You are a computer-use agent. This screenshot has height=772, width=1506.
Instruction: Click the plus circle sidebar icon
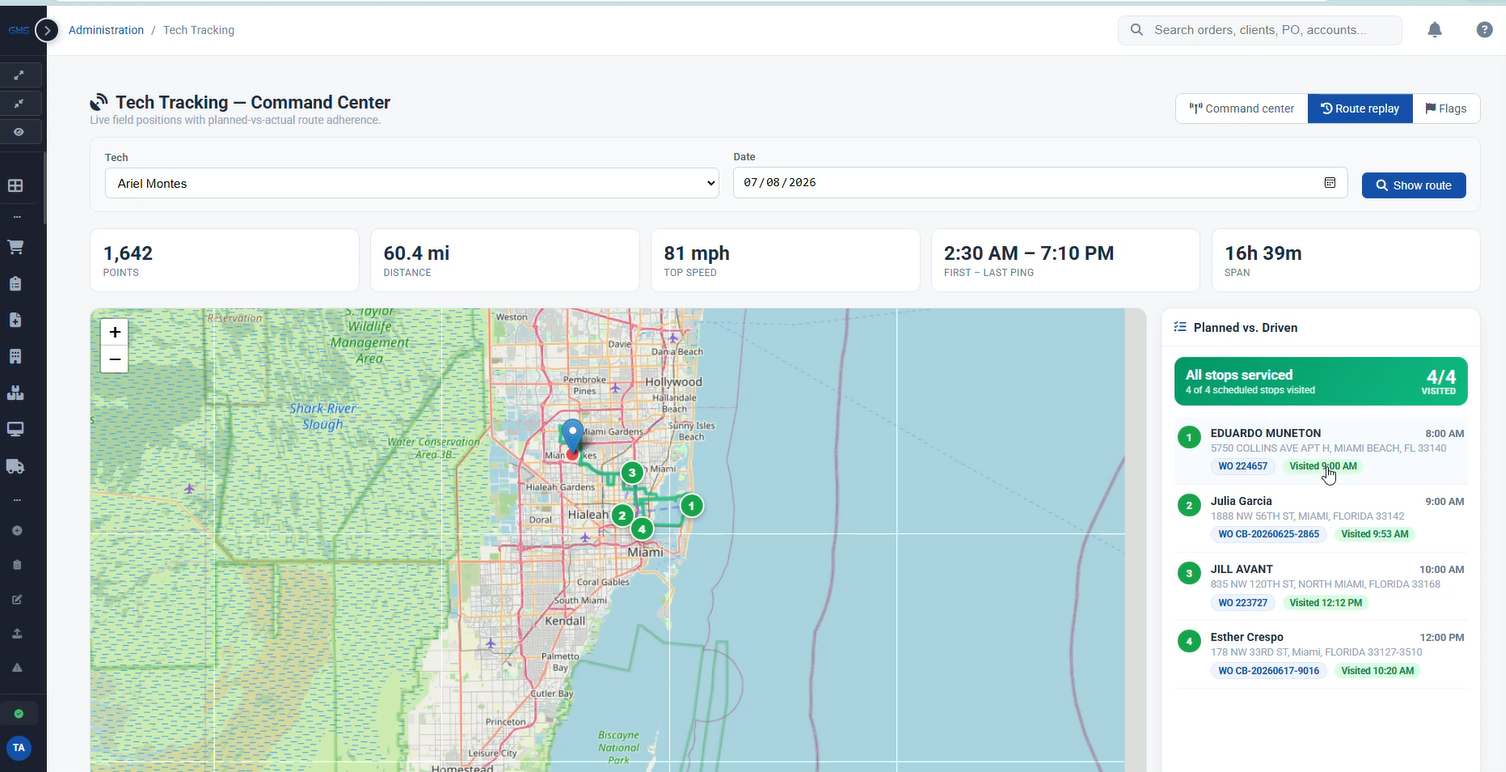pos(17,531)
